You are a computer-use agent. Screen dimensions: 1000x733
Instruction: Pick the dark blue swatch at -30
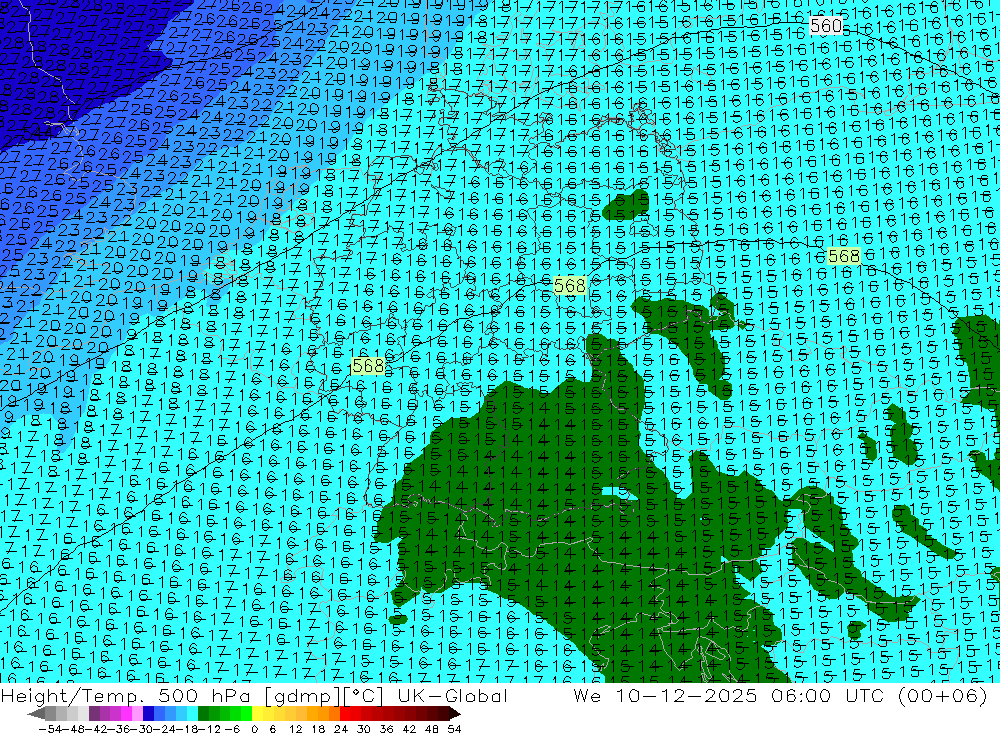click(148, 714)
